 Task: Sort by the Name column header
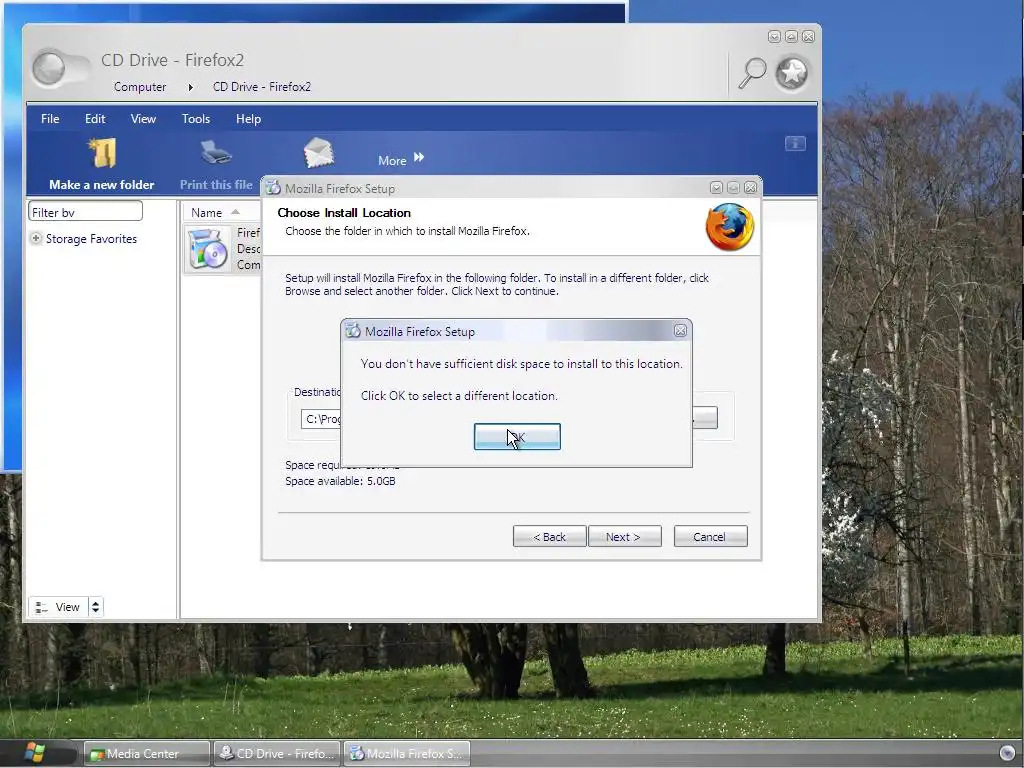click(x=206, y=213)
